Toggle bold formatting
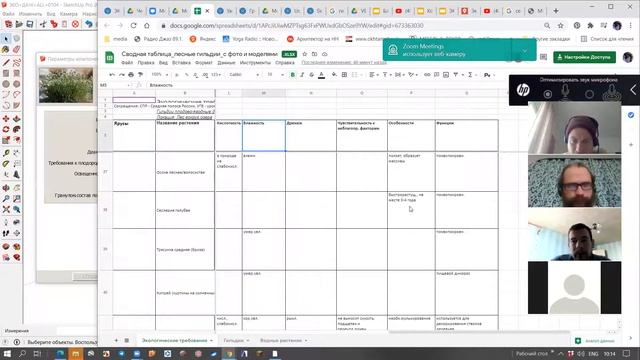640x360 pixels. [x=292, y=75]
